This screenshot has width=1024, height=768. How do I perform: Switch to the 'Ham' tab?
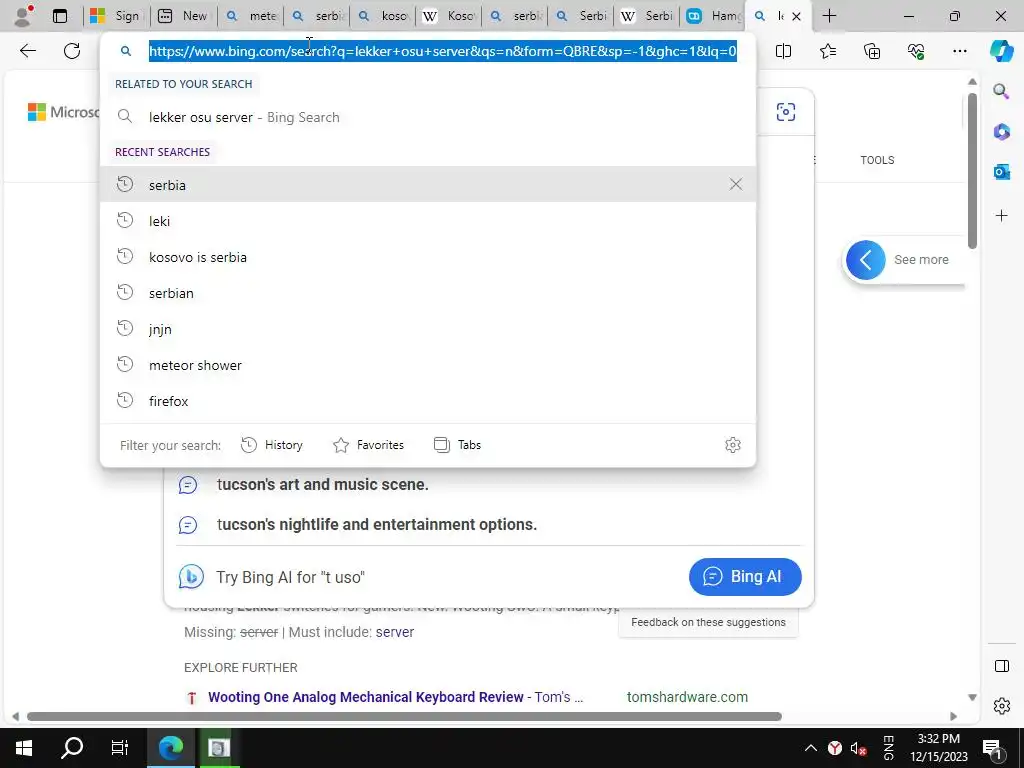714,16
